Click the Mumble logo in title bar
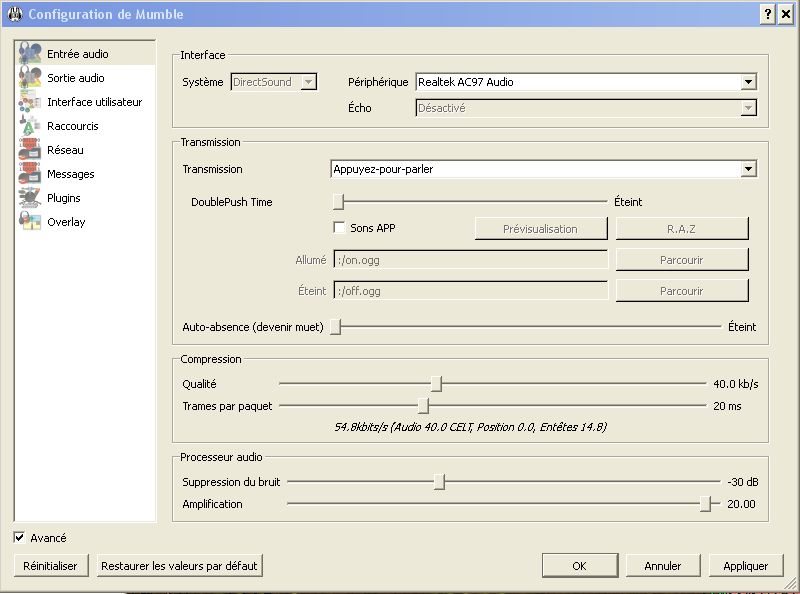The image size is (800, 594). pos(15,14)
